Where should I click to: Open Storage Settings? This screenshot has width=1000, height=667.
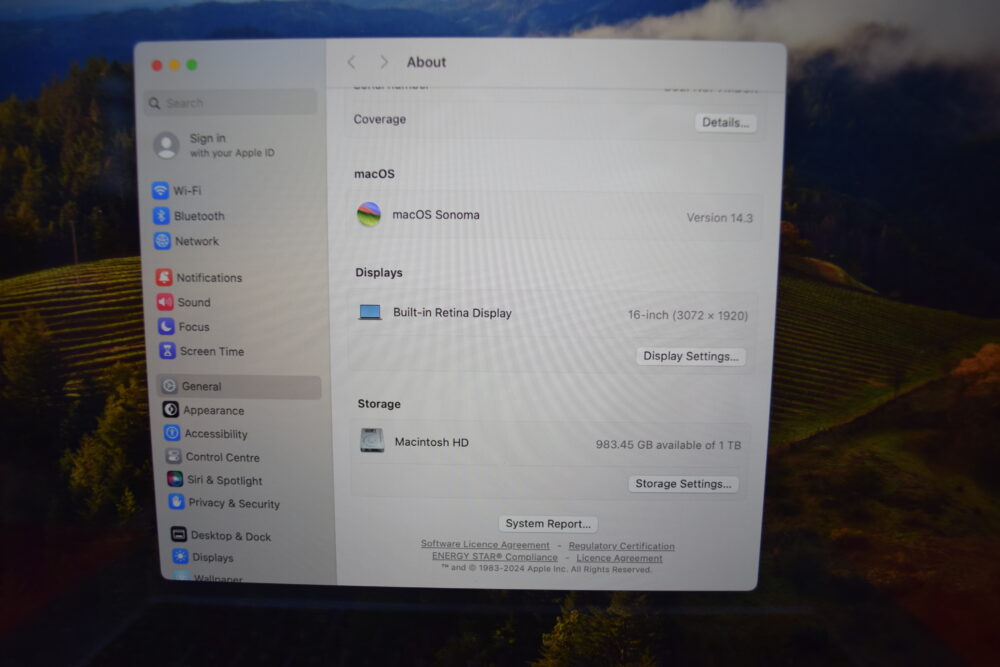pyautogui.click(x=683, y=483)
